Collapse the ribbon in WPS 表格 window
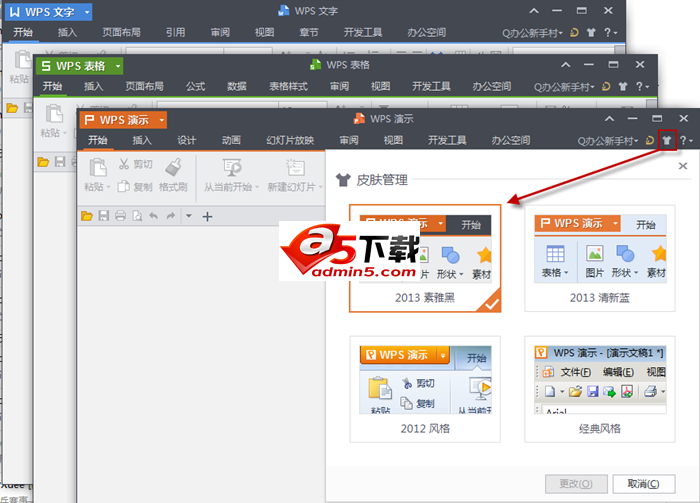Viewport: 700px width, 503px height. [x=566, y=65]
